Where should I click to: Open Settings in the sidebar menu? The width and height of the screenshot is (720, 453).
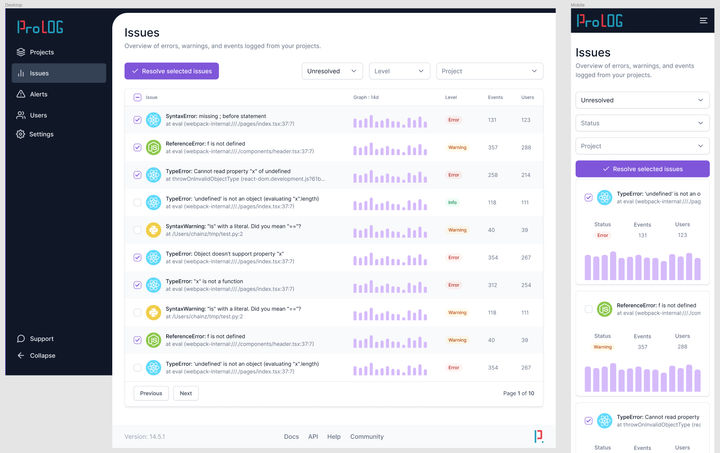(x=59, y=134)
